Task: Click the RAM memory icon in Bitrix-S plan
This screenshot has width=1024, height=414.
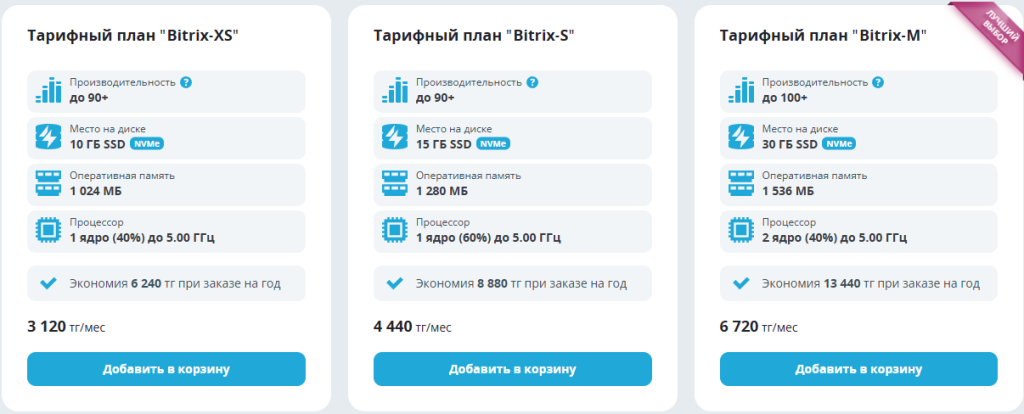Action: pyautogui.click(x=394, y=183)
